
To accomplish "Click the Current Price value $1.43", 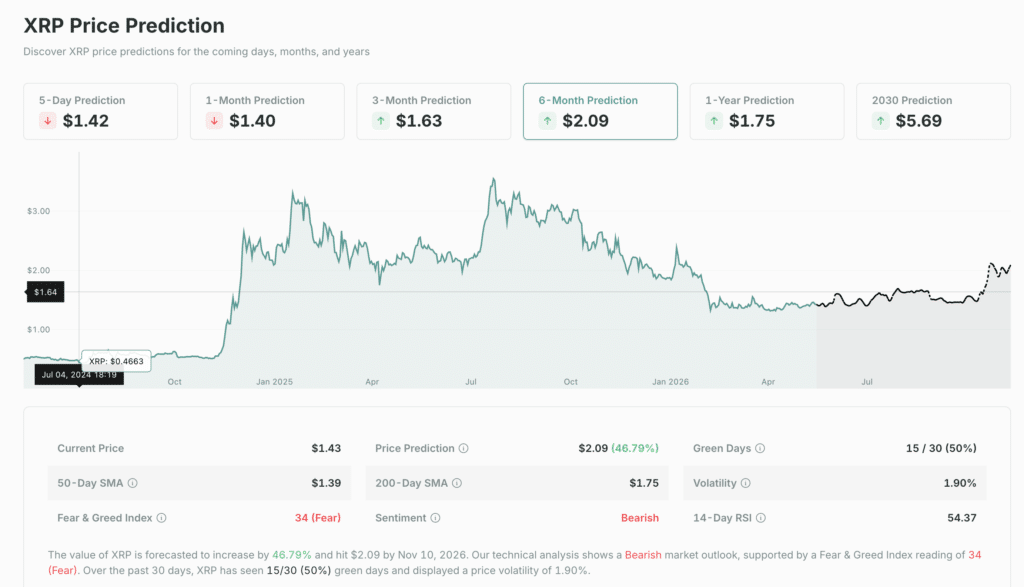I will [x=326, y=448].
